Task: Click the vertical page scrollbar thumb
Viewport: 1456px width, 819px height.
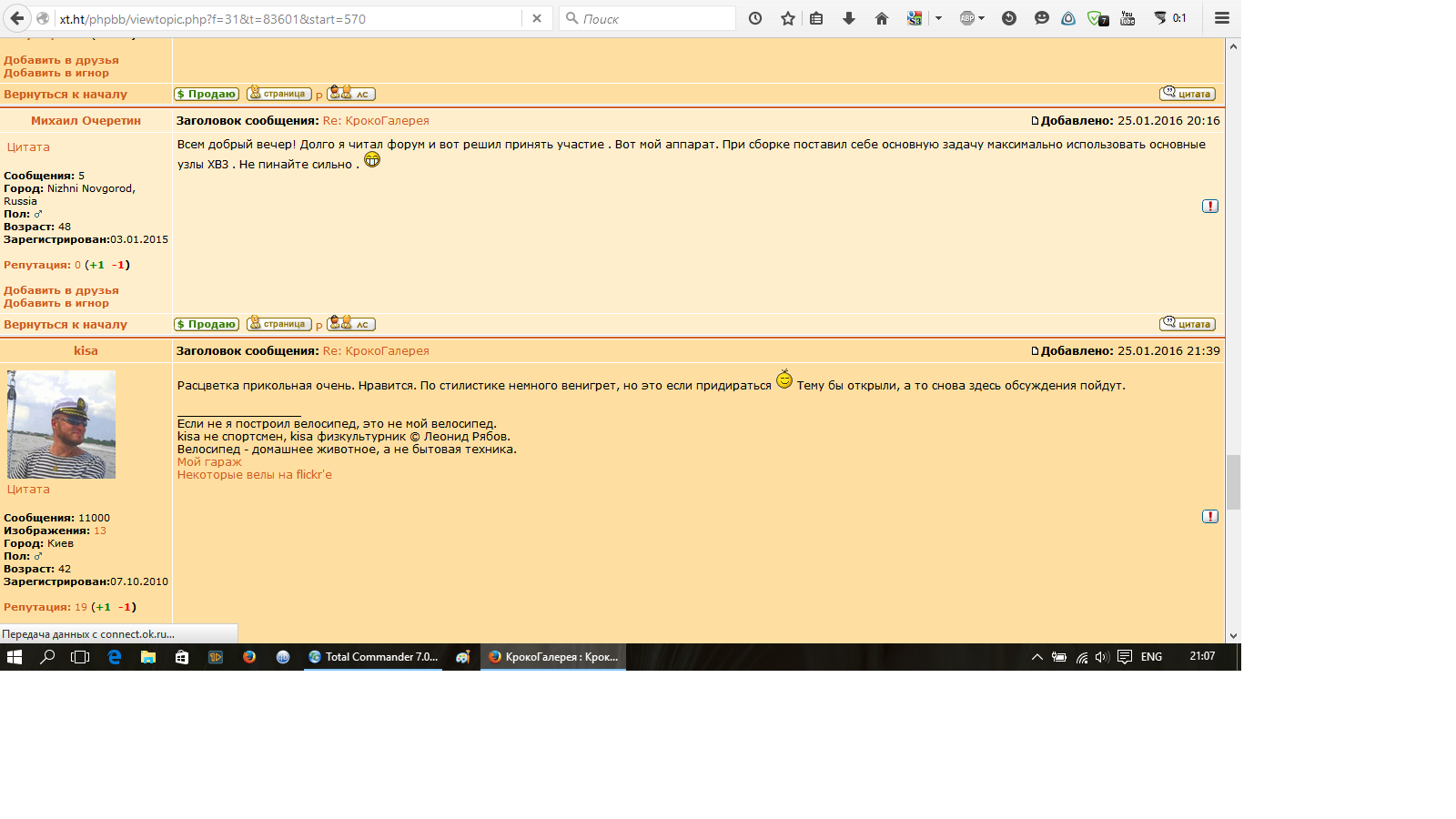Action: (x=1233, y=481)
